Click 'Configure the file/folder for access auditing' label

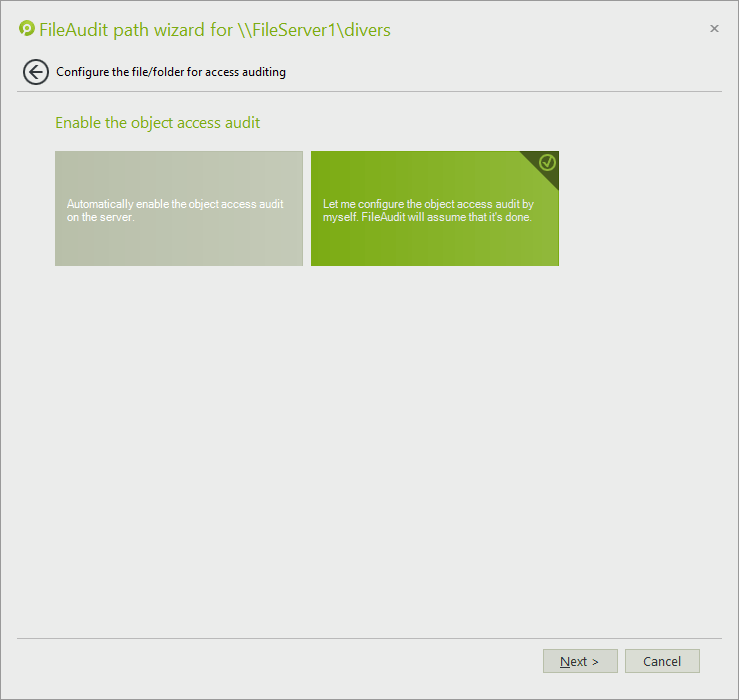(171, 72)
